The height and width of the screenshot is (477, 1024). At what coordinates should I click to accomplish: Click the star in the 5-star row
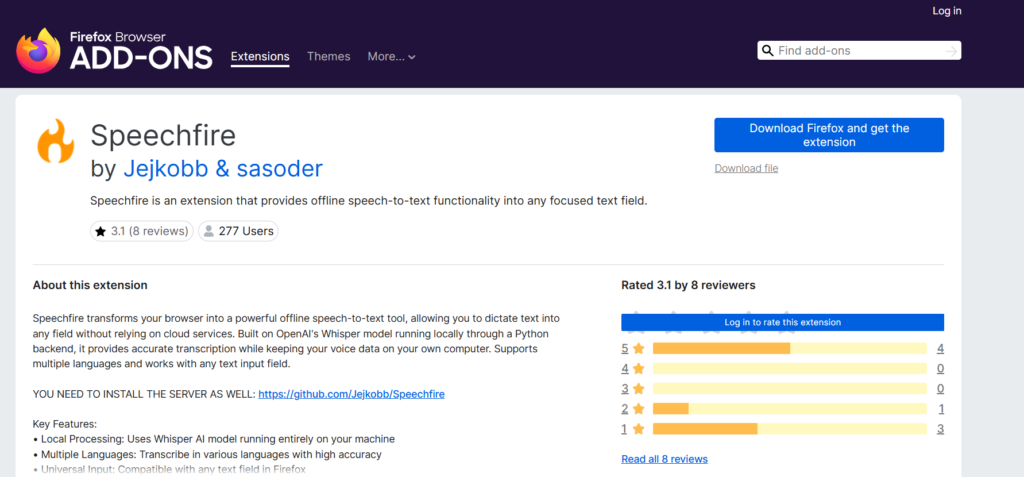639,348
